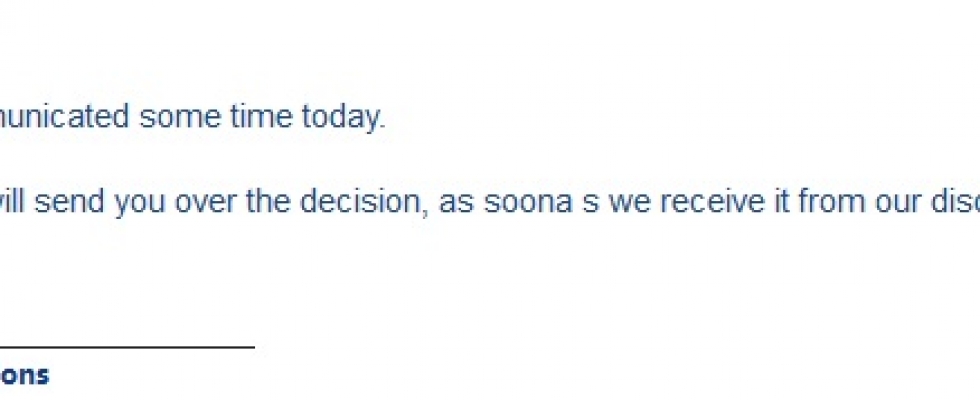Click the word "today" in the first line
The image size is (980, 400).
click(x=343, y=118)
